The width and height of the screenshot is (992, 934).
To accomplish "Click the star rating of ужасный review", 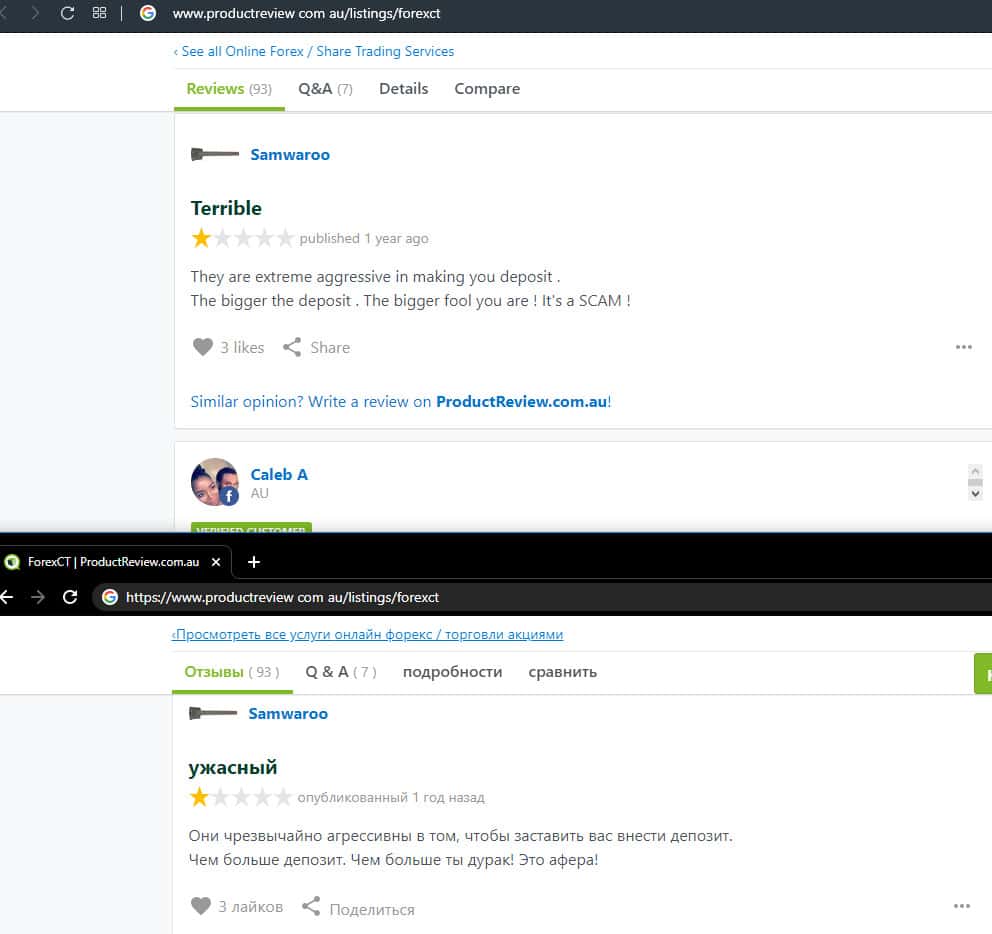I will (240, 797).
